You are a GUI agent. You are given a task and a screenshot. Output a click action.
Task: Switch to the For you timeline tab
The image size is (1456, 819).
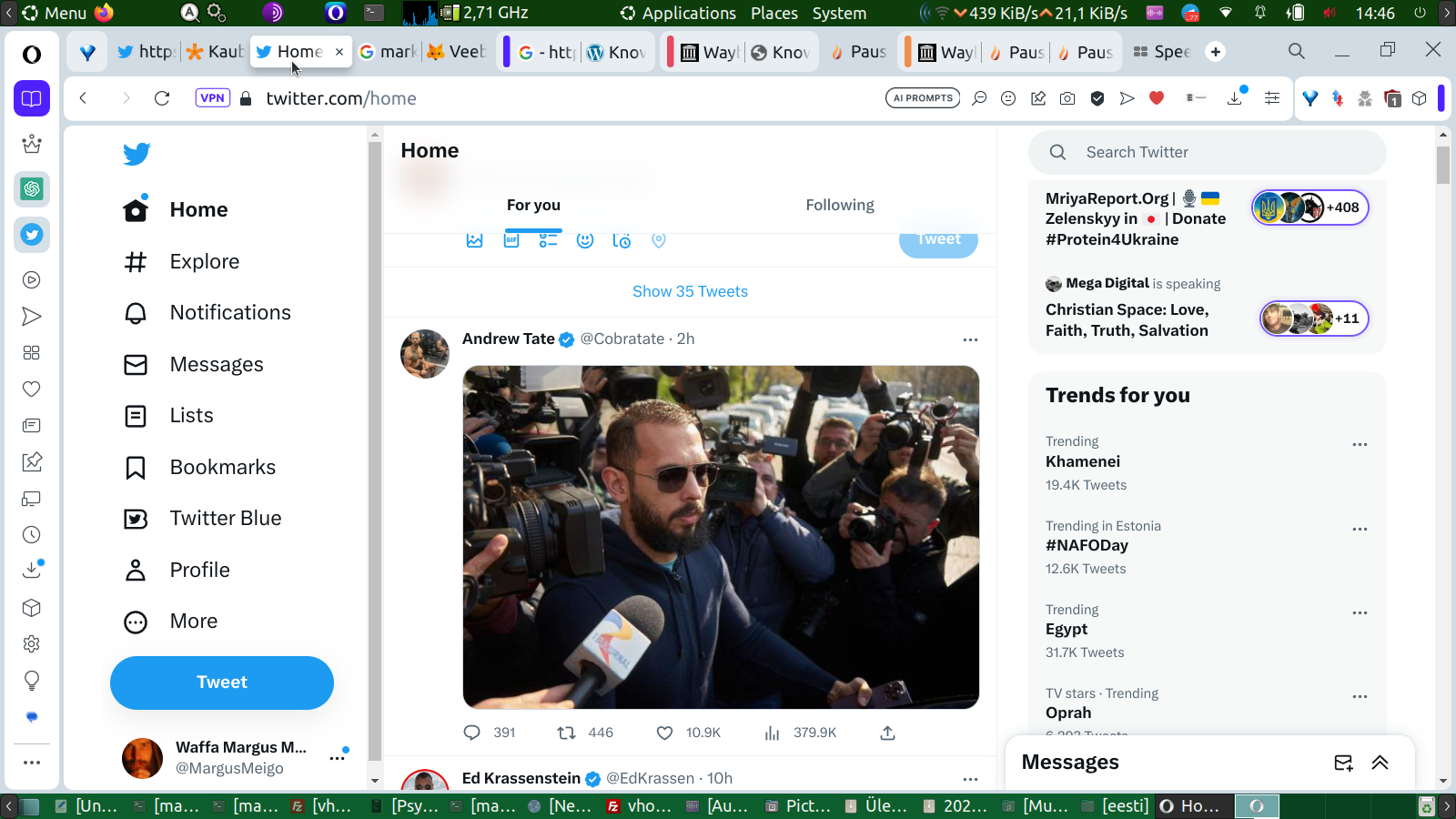click(x=533, y=206)
